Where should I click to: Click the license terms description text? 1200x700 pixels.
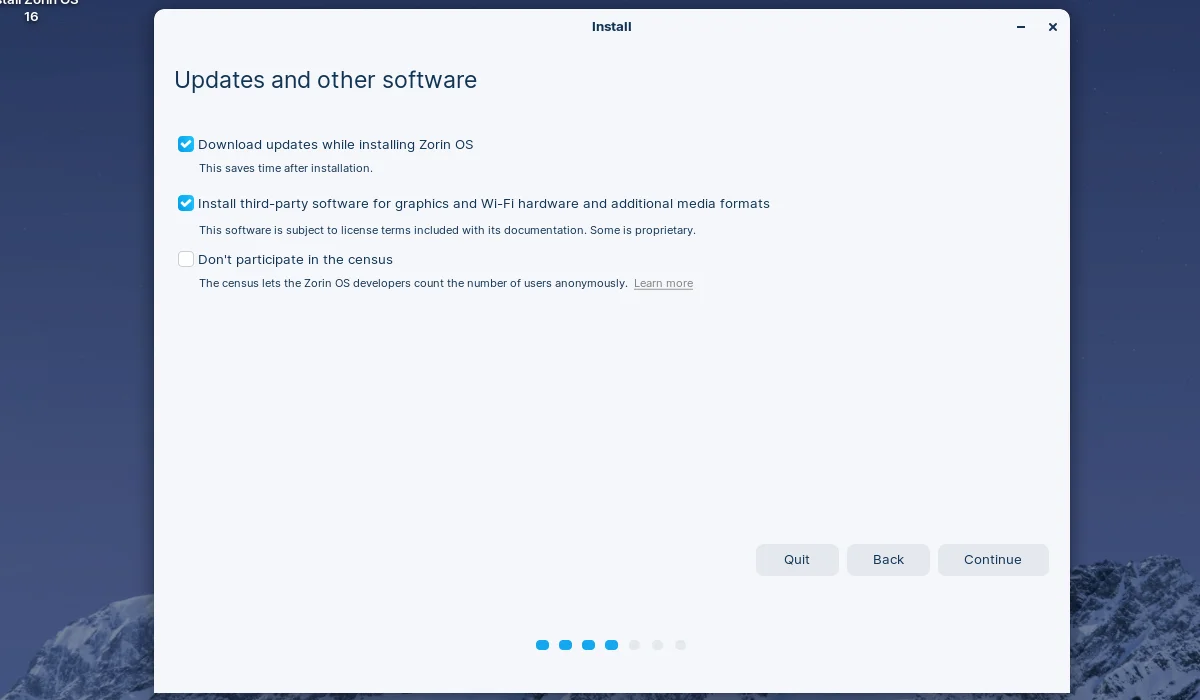click(447, 230)
